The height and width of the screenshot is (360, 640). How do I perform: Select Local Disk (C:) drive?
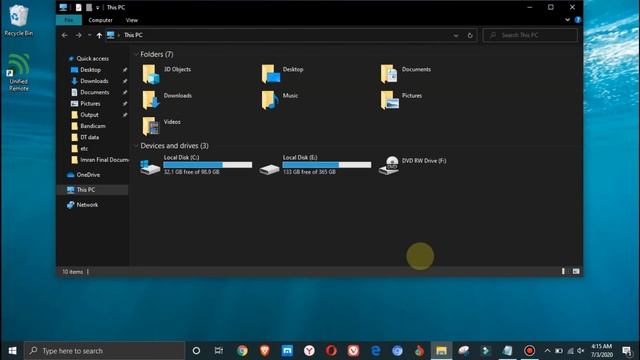tap(196, 165)
